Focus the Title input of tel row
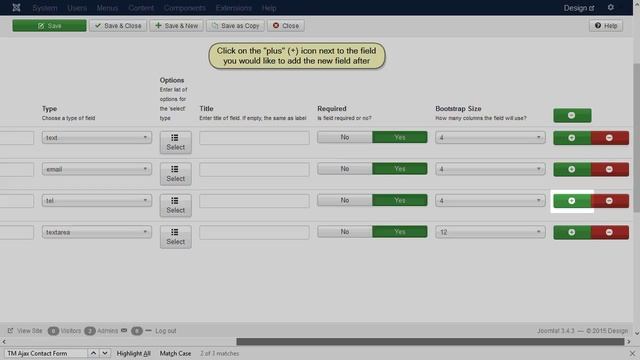The image size is (640, 360). [x=254, y=200]
